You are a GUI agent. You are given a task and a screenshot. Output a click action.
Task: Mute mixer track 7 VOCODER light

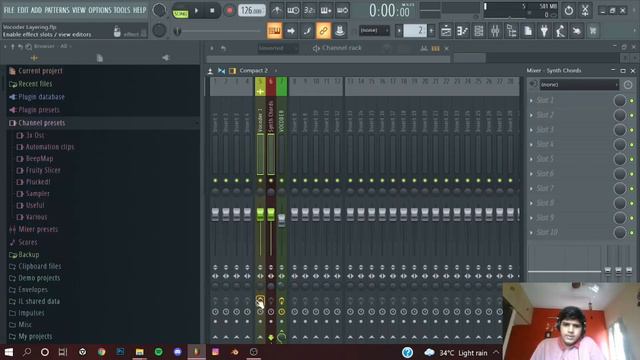(x=281, y=180)
